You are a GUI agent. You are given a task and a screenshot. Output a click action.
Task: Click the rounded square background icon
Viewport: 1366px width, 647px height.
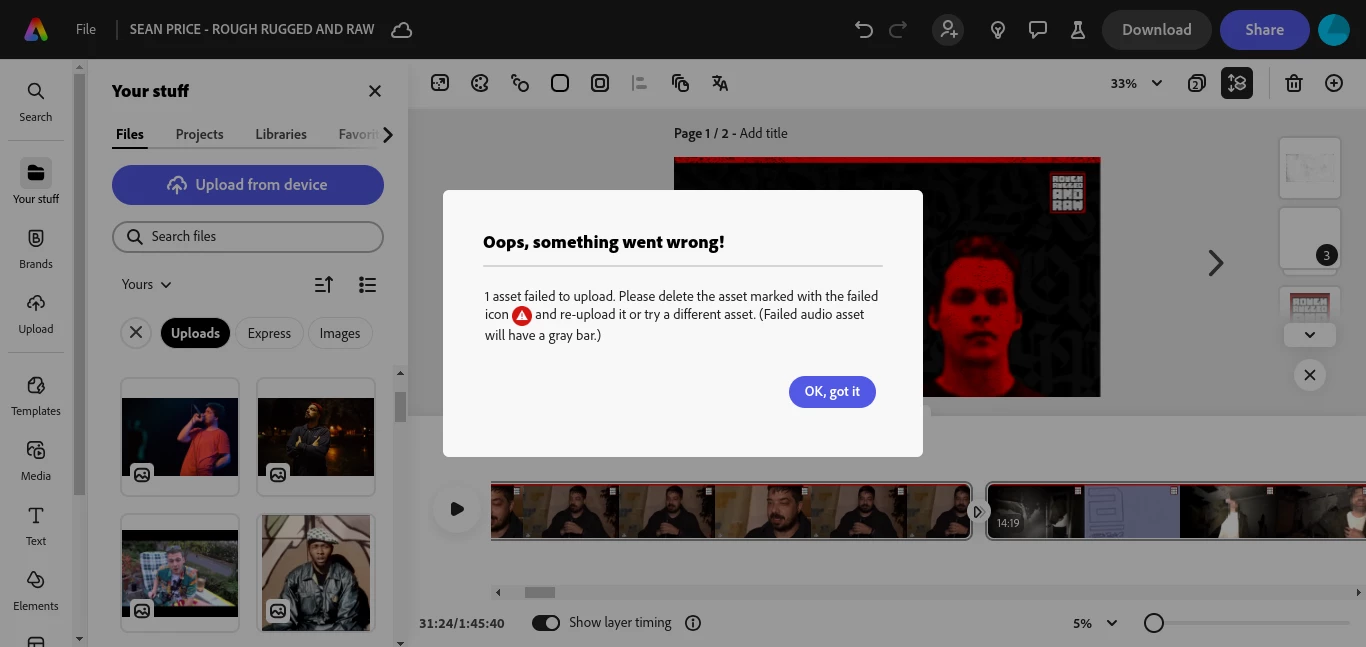(560, 83)
